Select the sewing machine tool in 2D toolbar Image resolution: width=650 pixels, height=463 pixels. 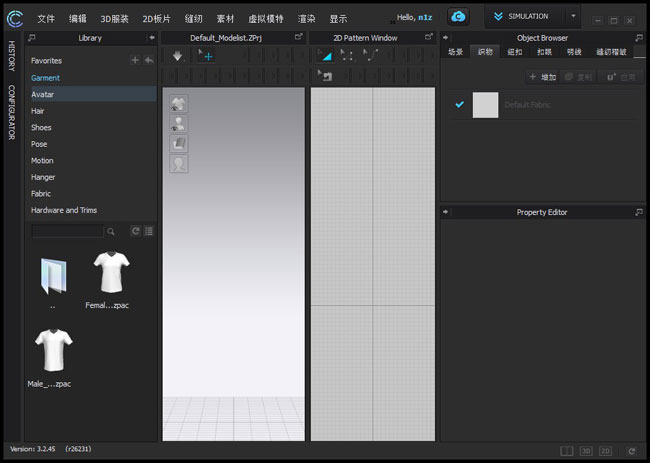tap(325, 75)
